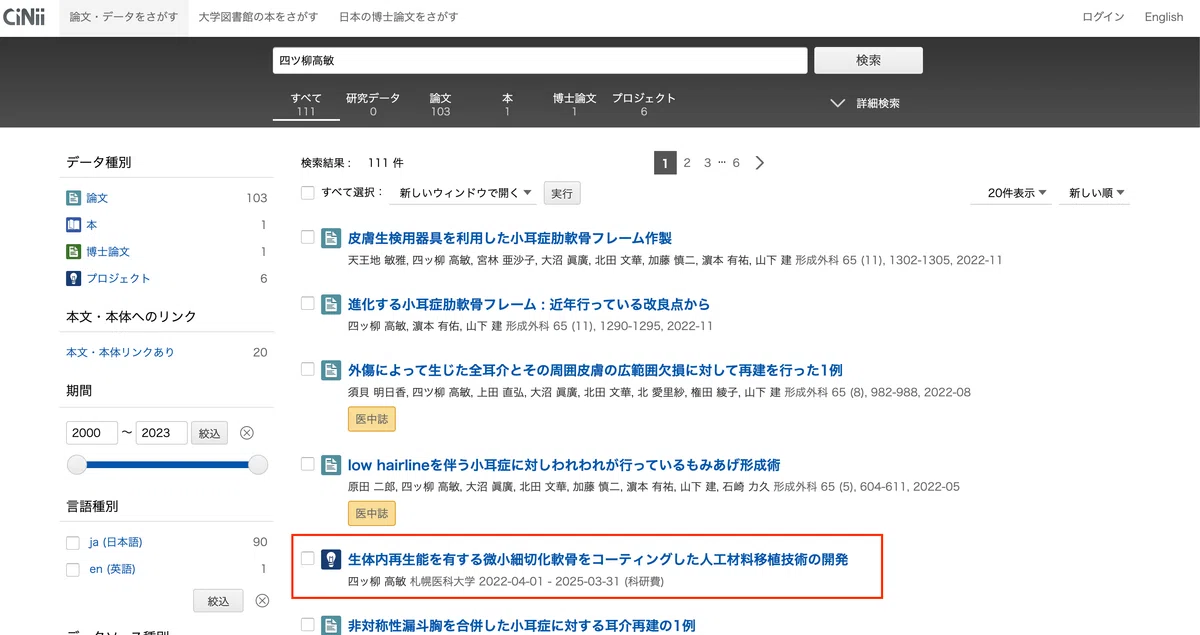1200x635 pixels.
Task: Click the right handle of period slider
Action: tap(258, 464)
